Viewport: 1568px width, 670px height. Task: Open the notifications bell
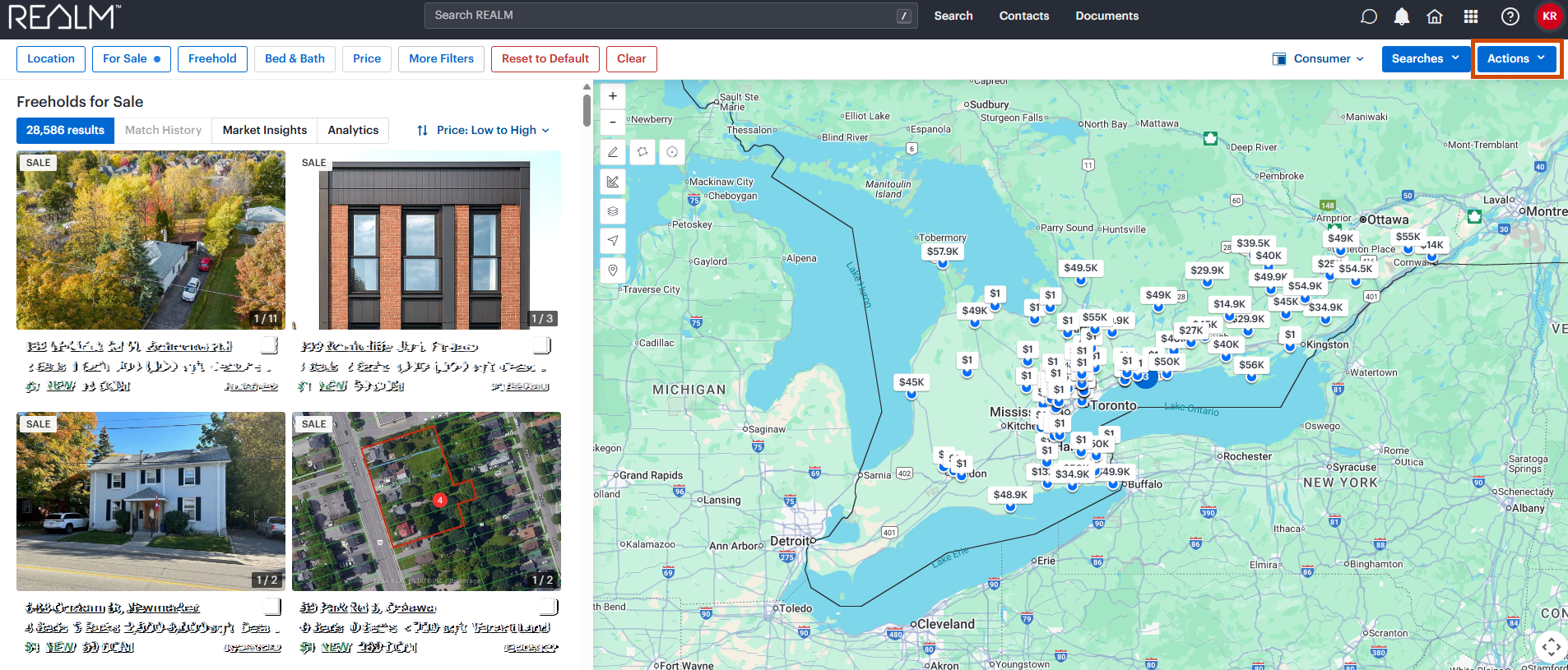pyautogui.click(x=1402, y=16)
